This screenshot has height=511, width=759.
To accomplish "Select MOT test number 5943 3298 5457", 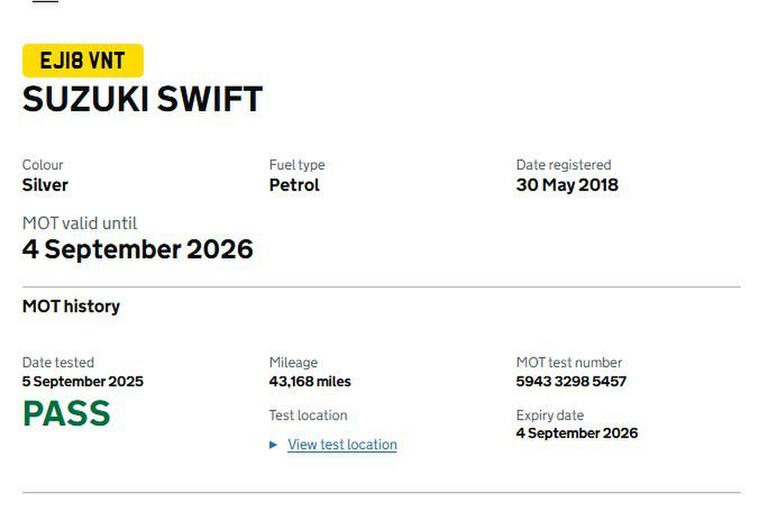I will pos(571,381).
